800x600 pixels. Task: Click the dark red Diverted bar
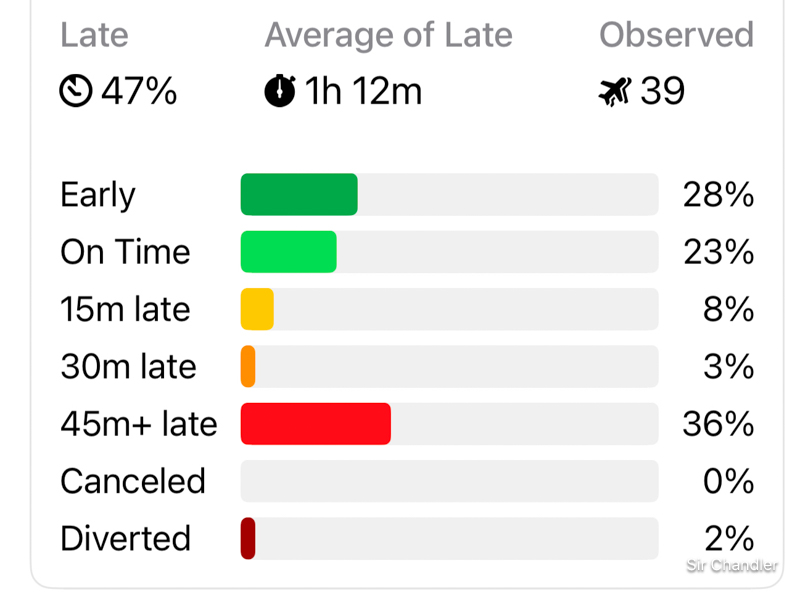(248, 538)
